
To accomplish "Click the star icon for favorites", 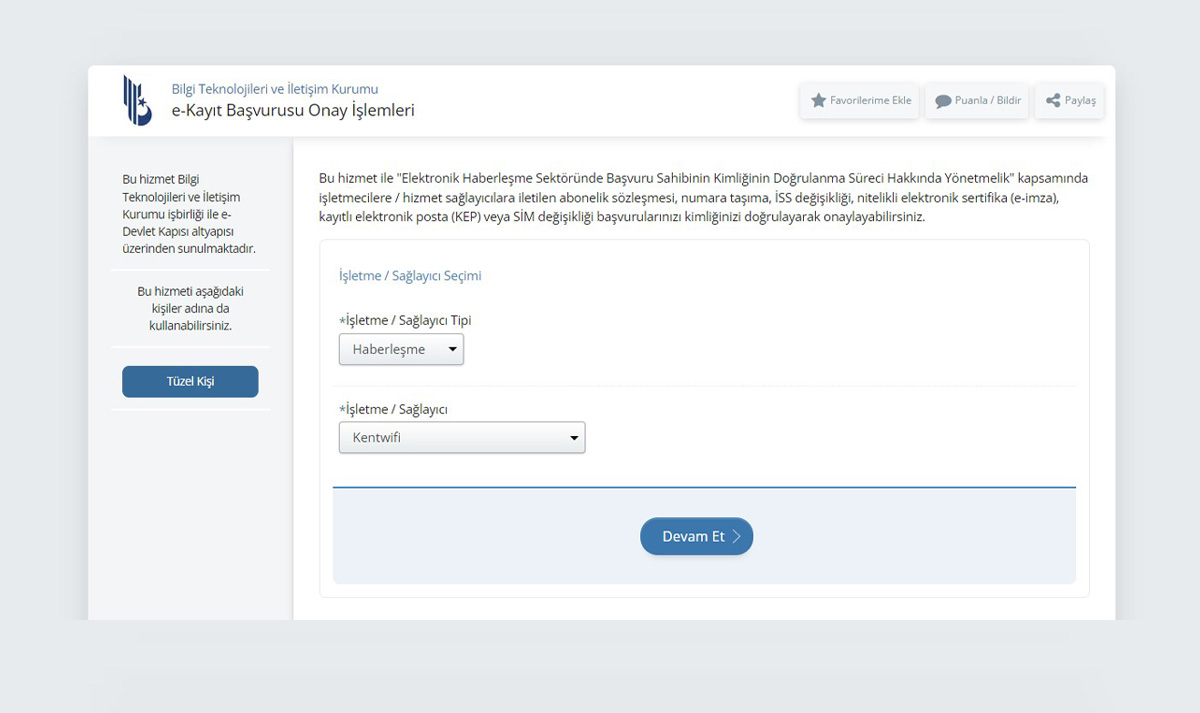I will pyautogui.click(x=818, y=101).
